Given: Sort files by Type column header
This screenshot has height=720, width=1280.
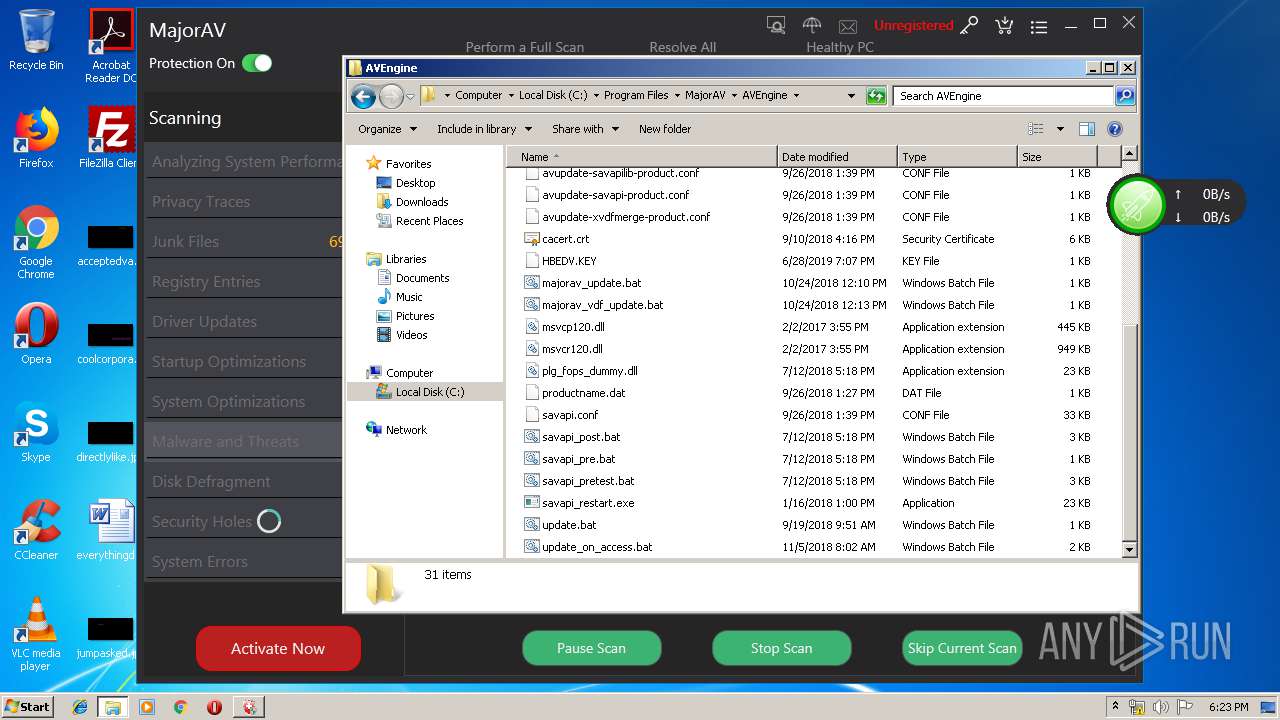Looking at the screenshot, I should coord(957,157).
